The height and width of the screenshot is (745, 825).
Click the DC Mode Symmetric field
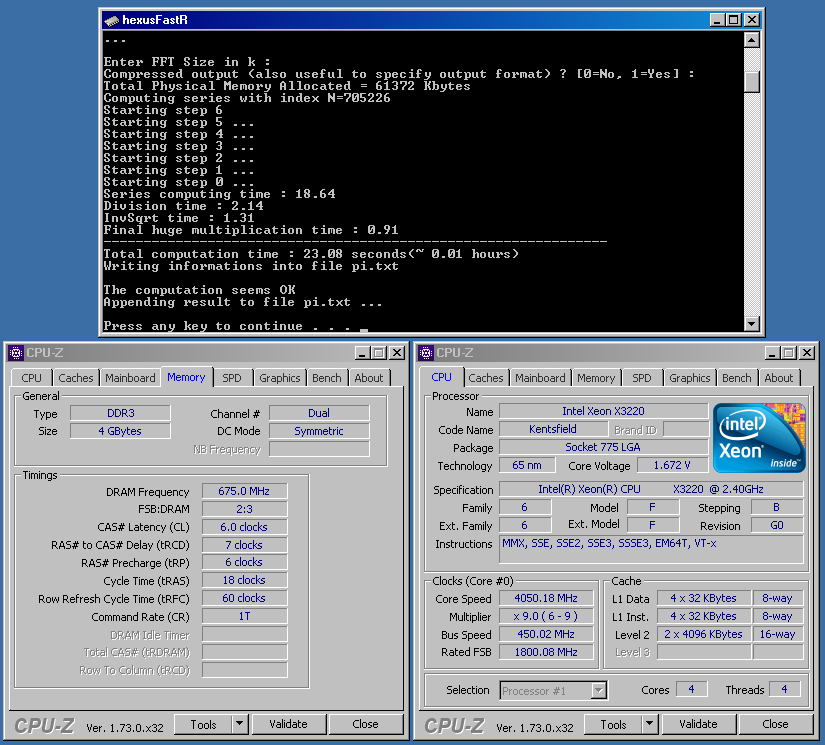(x=319, y=431)
